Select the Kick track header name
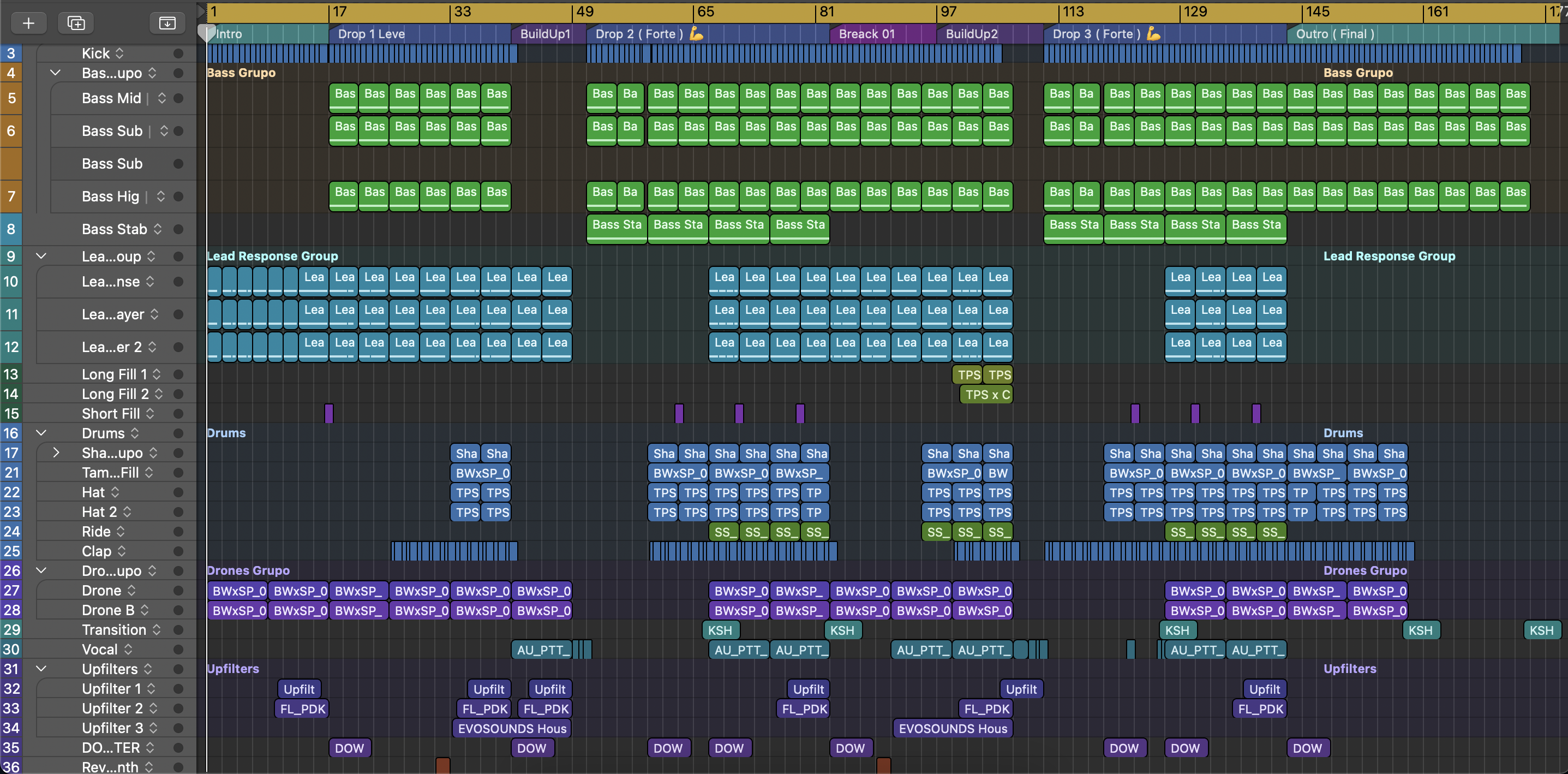The height and width of the screenshot is (774, 1568). [x=96, y=53]
